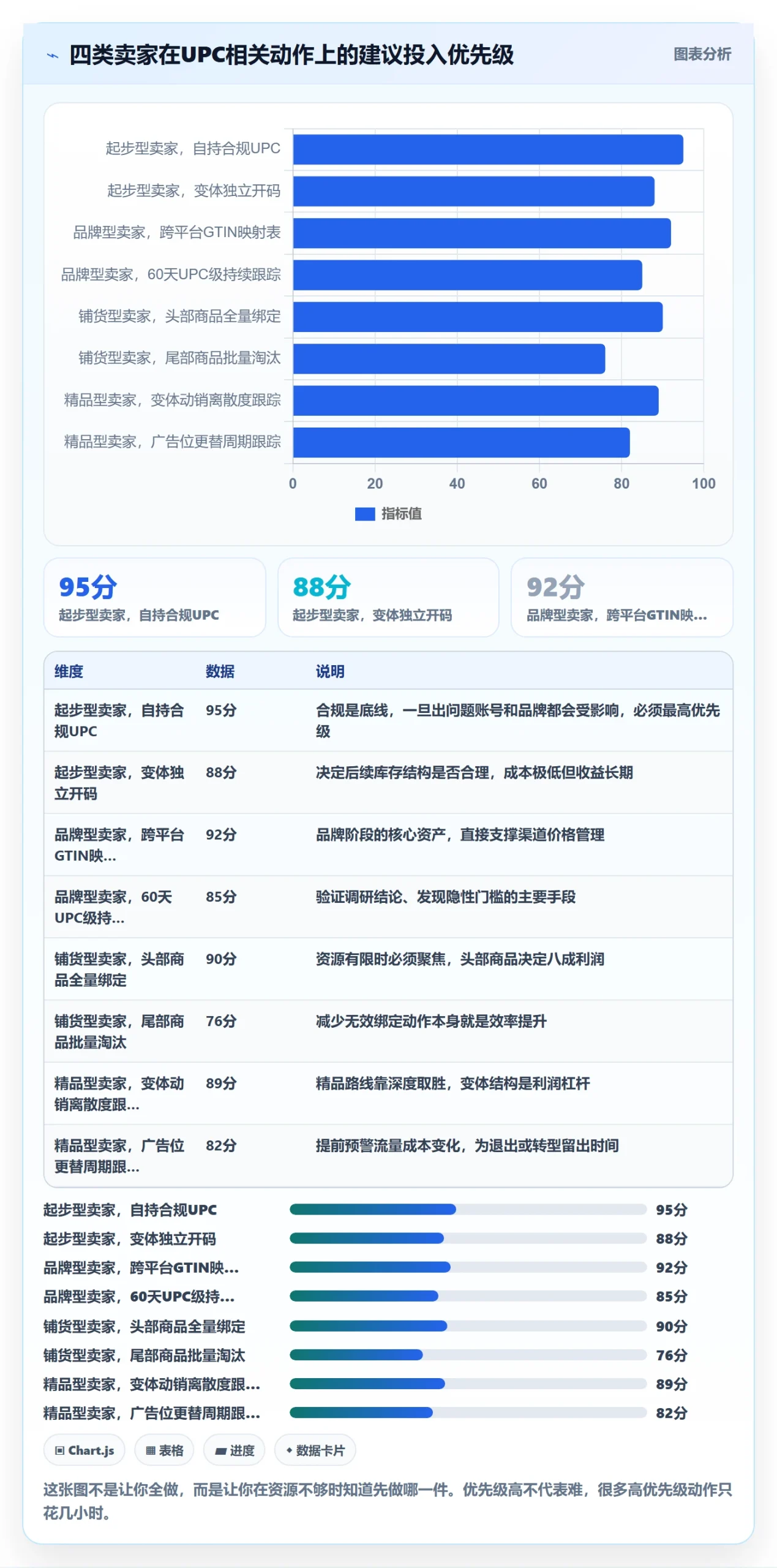
Task: Click table cell 铺货型卖家，头部商品全量绑定
Action: click(x=119, y=969)
